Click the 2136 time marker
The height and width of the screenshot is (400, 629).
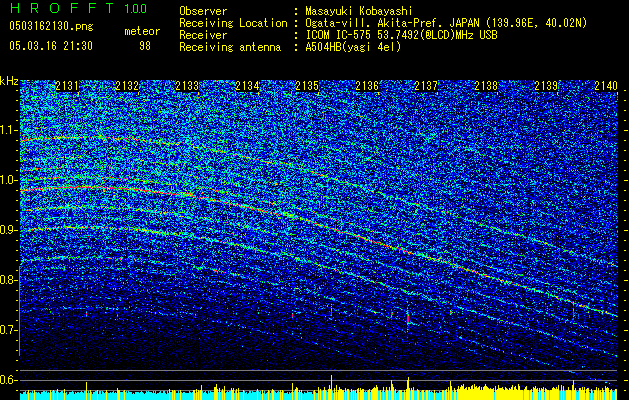click(x=367, y=86)
